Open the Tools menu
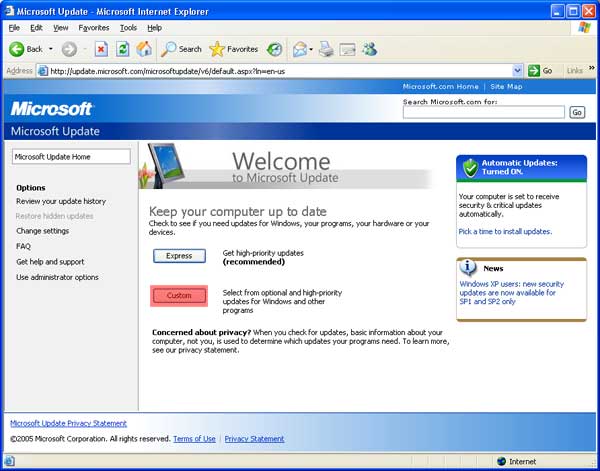Image resolution: width=600 pixels, height=471 pixels. coord(128,28)
